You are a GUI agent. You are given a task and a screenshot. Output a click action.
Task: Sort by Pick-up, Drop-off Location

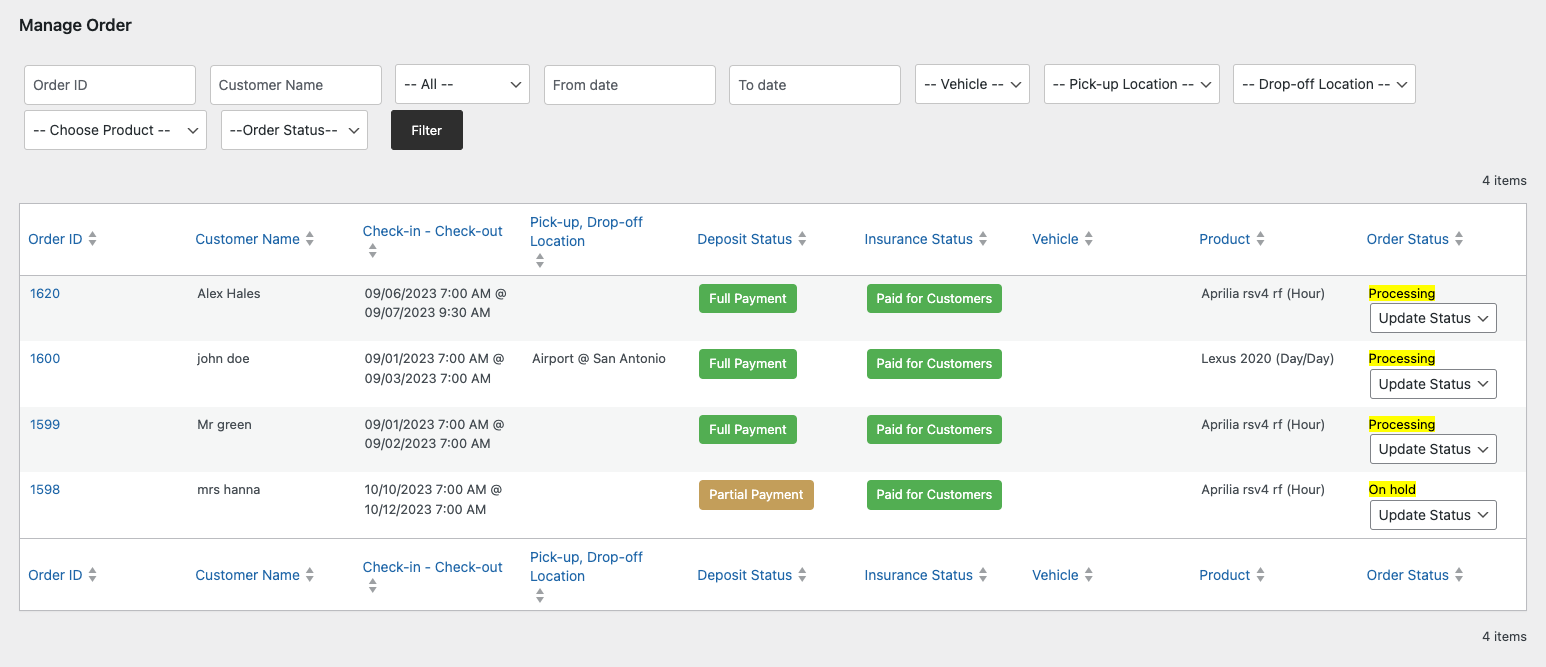[x=584, y=231]
